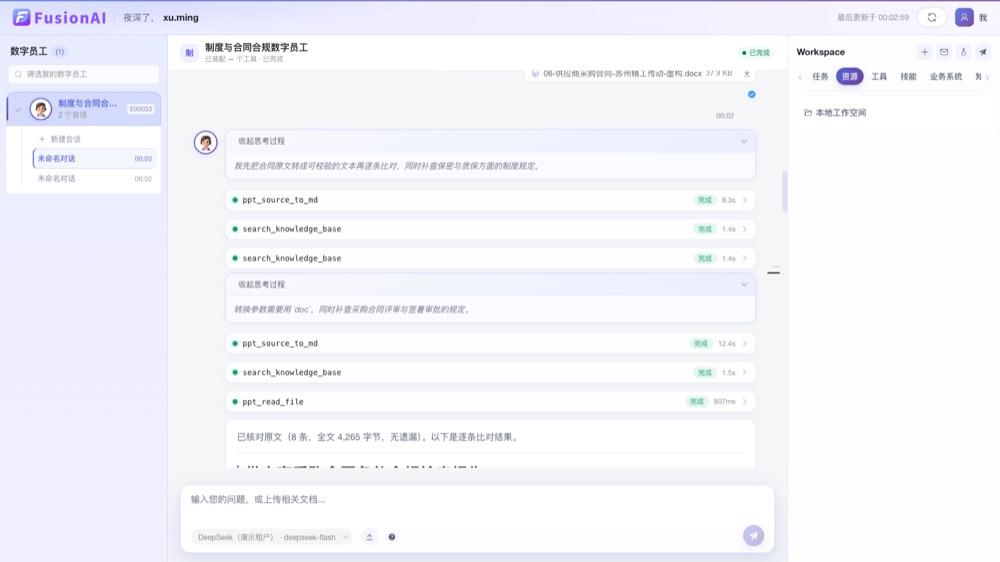The width and height of the screenshot is (1000, 562).
Task: Open the mail icon in Workspace header
Action: [944, 52]
